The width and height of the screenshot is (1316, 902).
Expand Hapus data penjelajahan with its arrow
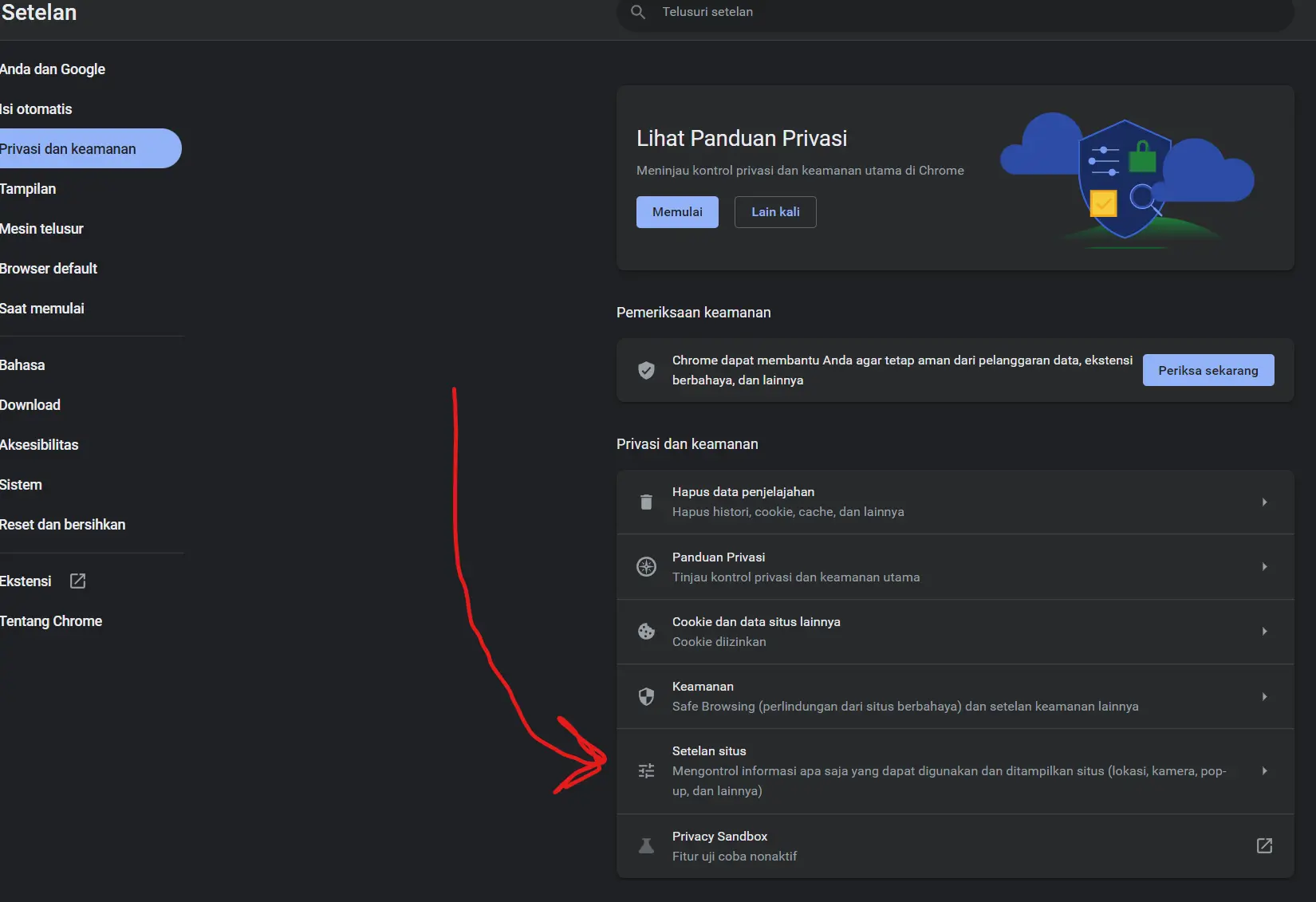click(1264, 502)
